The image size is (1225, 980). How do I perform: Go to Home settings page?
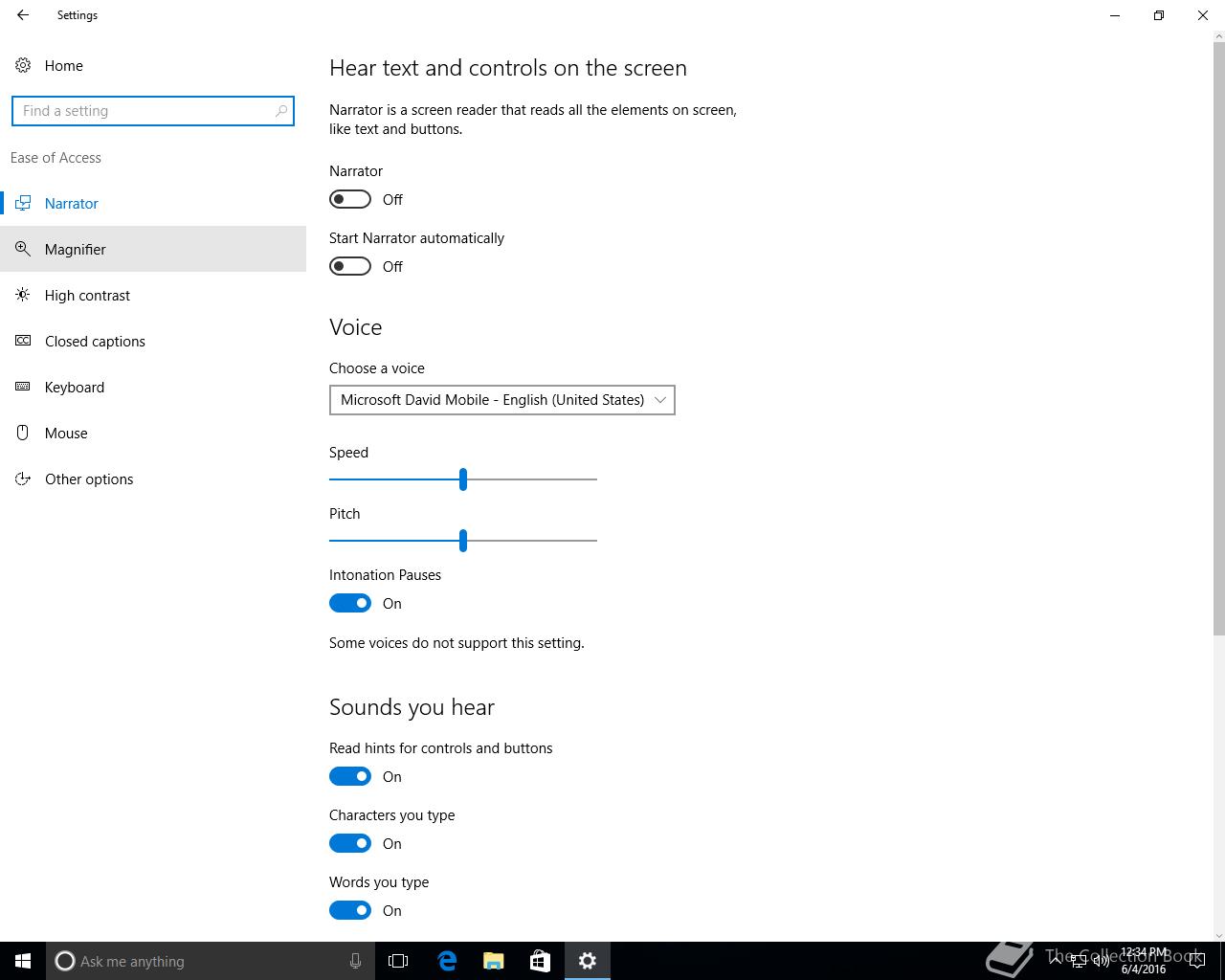point(153,65)
